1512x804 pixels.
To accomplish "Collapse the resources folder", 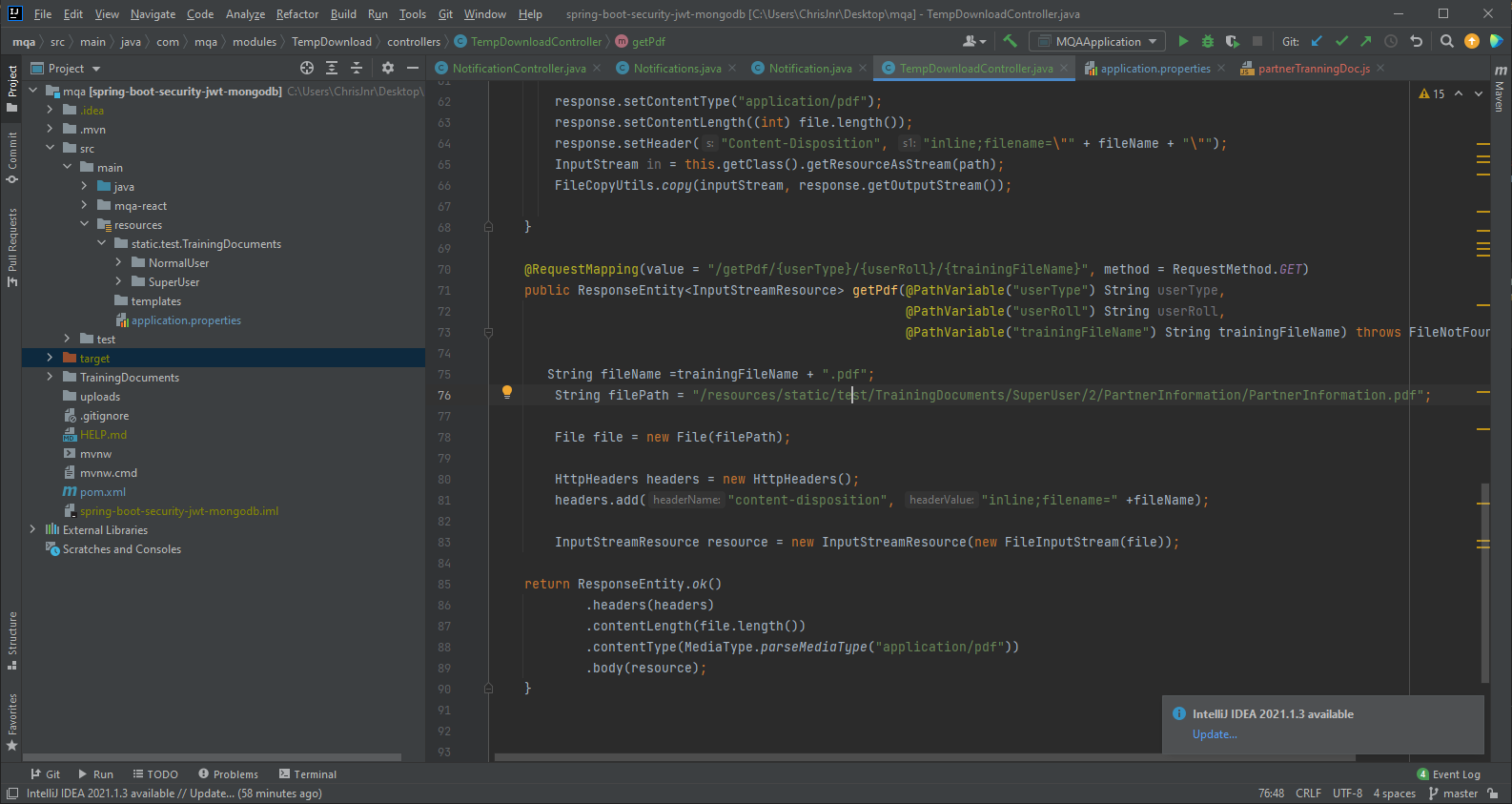I will click(x=84, y=224).
